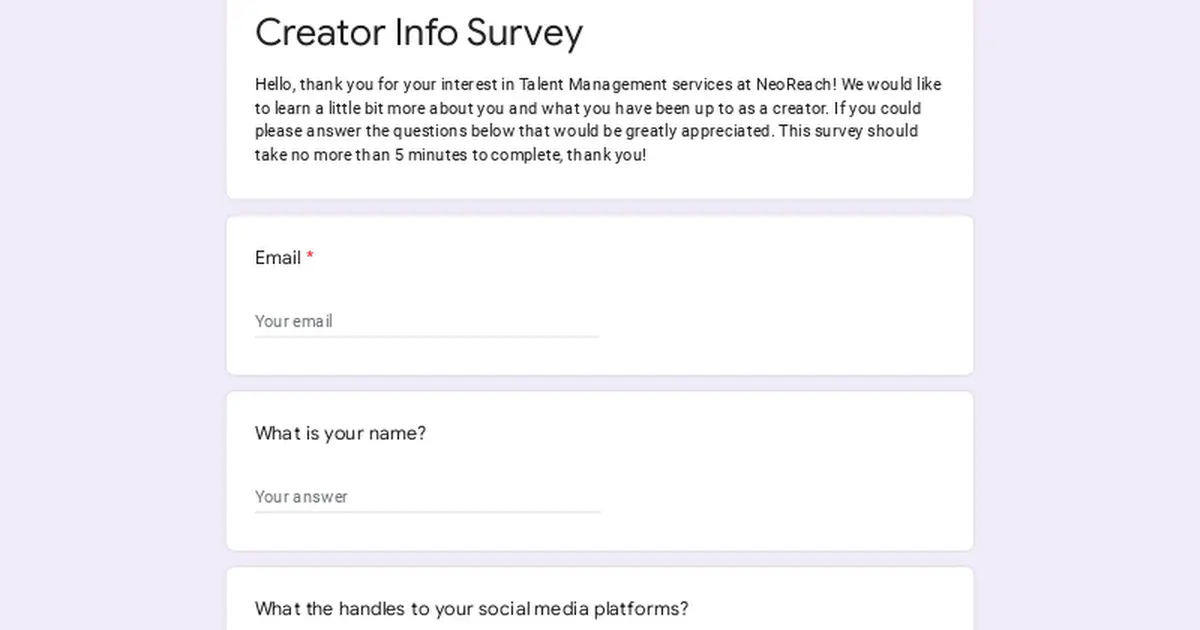Click the word "creator" in the description
The height and width of the screenshot is (630, 1200).
pos(797,108)
